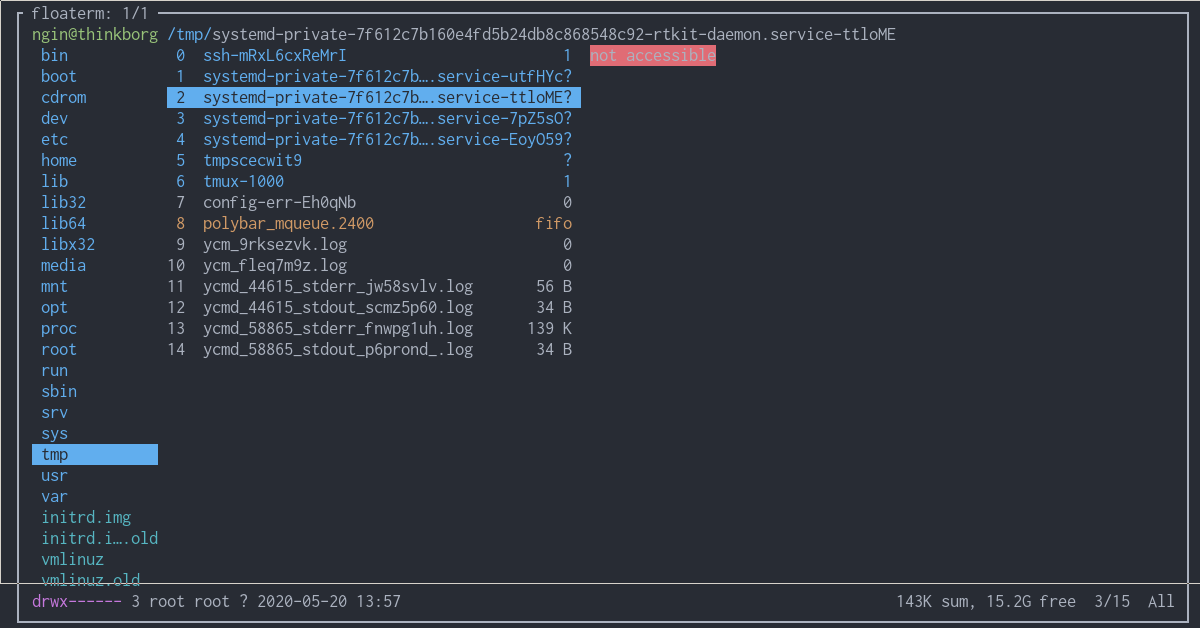Select the lib64 directory
This screenshot has height=628, width=1200.
click(x=63, y=223)
